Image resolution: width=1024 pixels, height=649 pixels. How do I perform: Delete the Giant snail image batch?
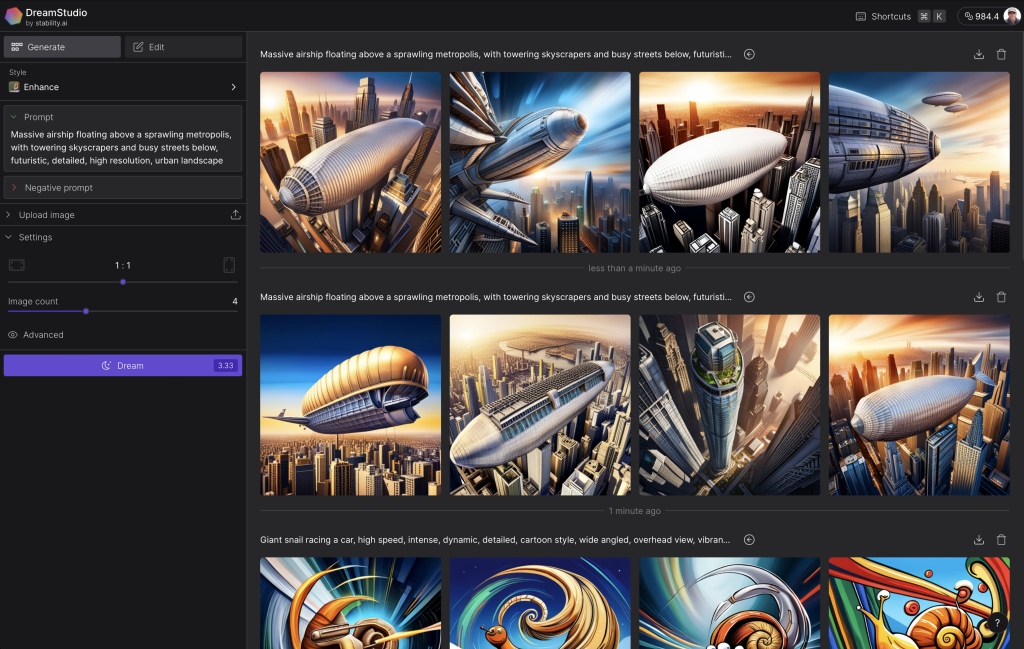[1001, 540]
